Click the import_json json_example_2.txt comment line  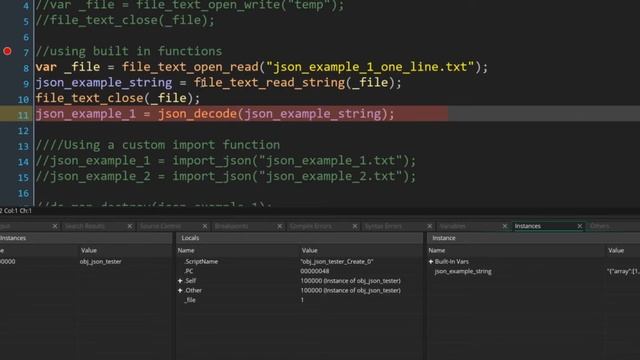click(226, 176)
